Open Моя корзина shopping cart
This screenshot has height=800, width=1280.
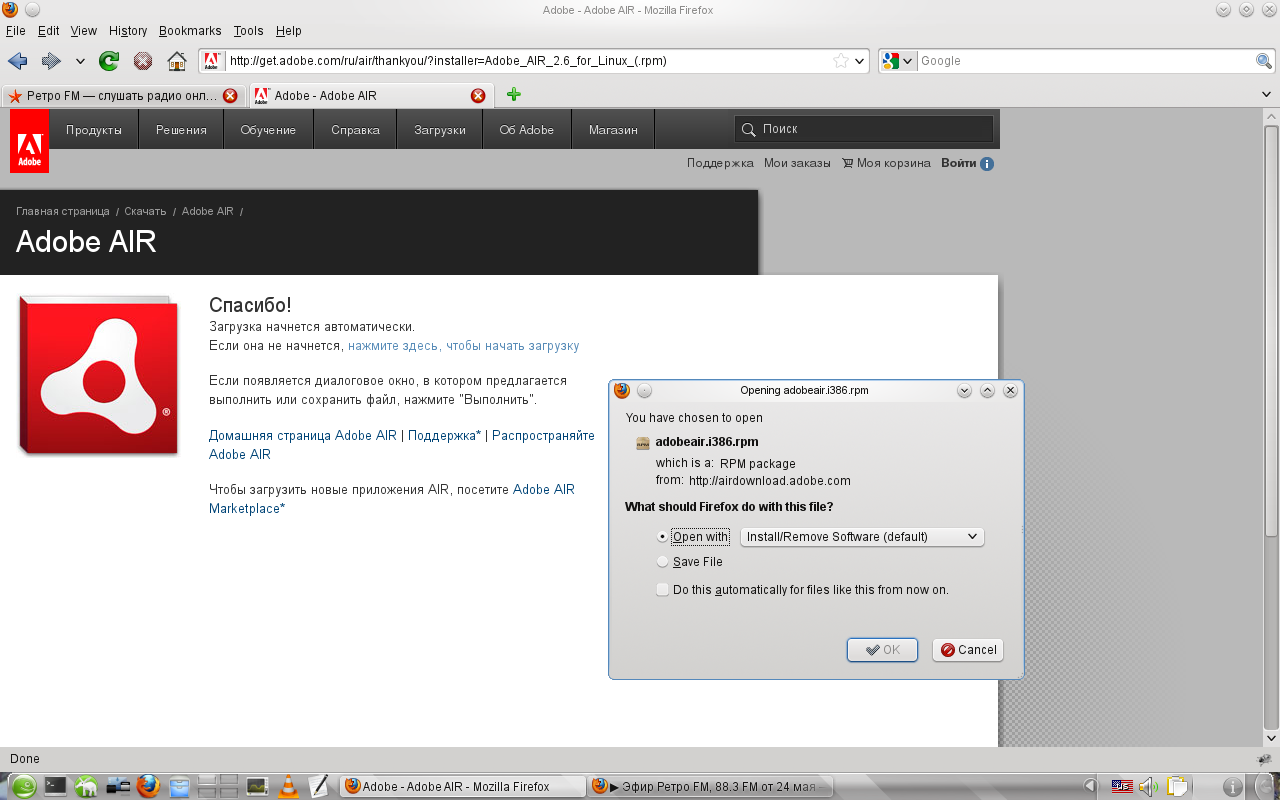886,163
